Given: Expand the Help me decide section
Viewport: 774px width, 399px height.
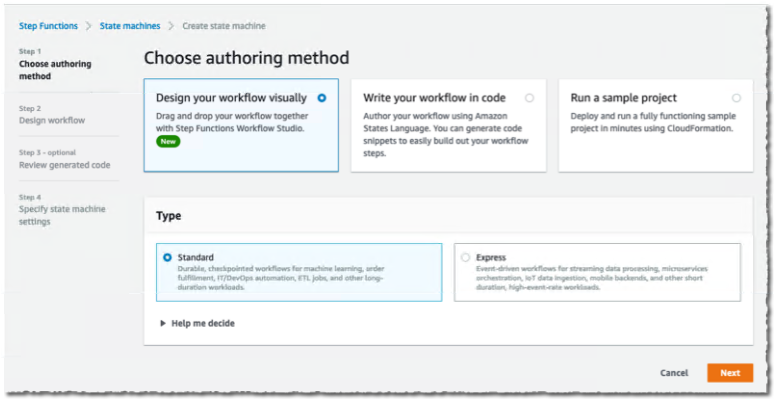Looking at the screenshot, I should click(197, 323).
